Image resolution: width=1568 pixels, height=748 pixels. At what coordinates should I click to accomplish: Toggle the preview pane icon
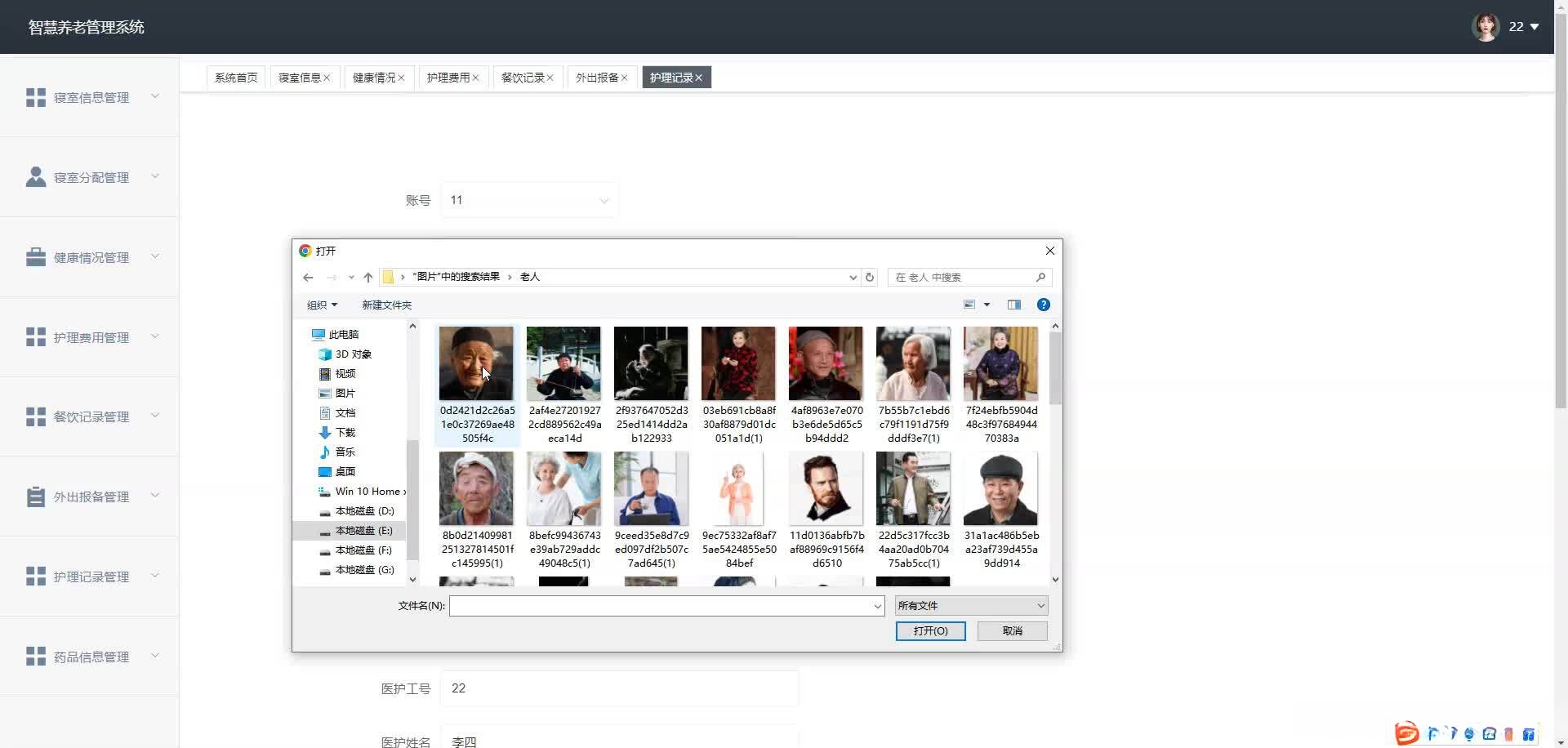click(x=1014, y=305)
